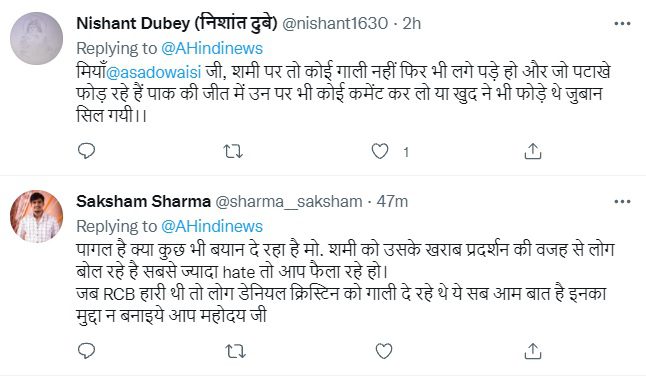Open more options for Nishant Dubey's tweet

622,23
